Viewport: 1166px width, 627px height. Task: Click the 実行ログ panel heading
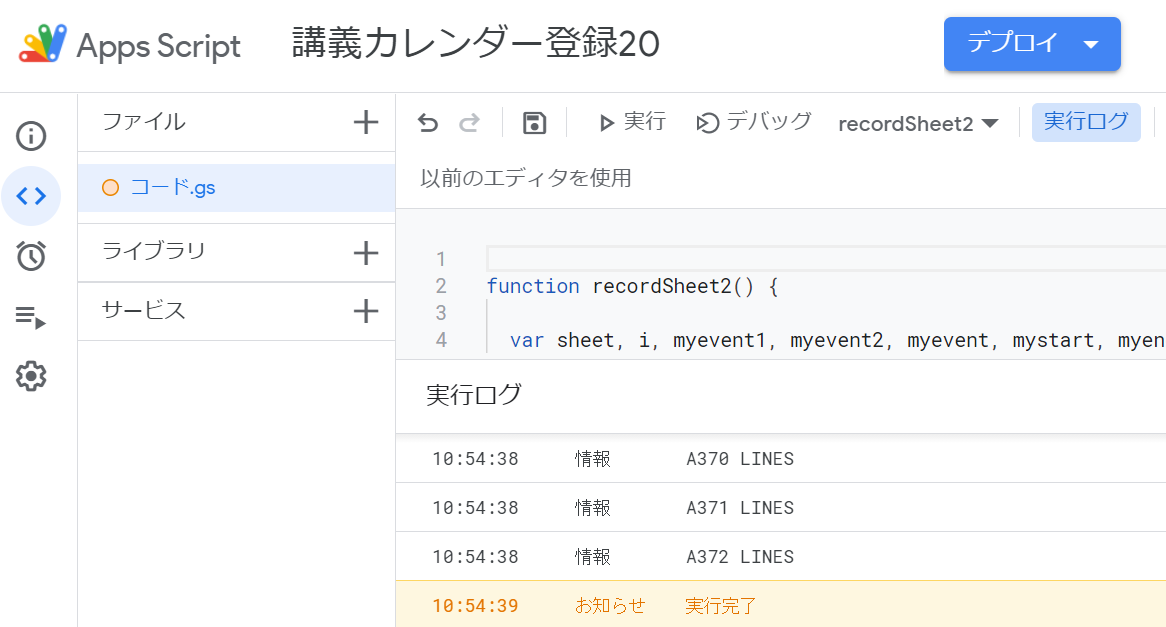click(x=474, y=395)
